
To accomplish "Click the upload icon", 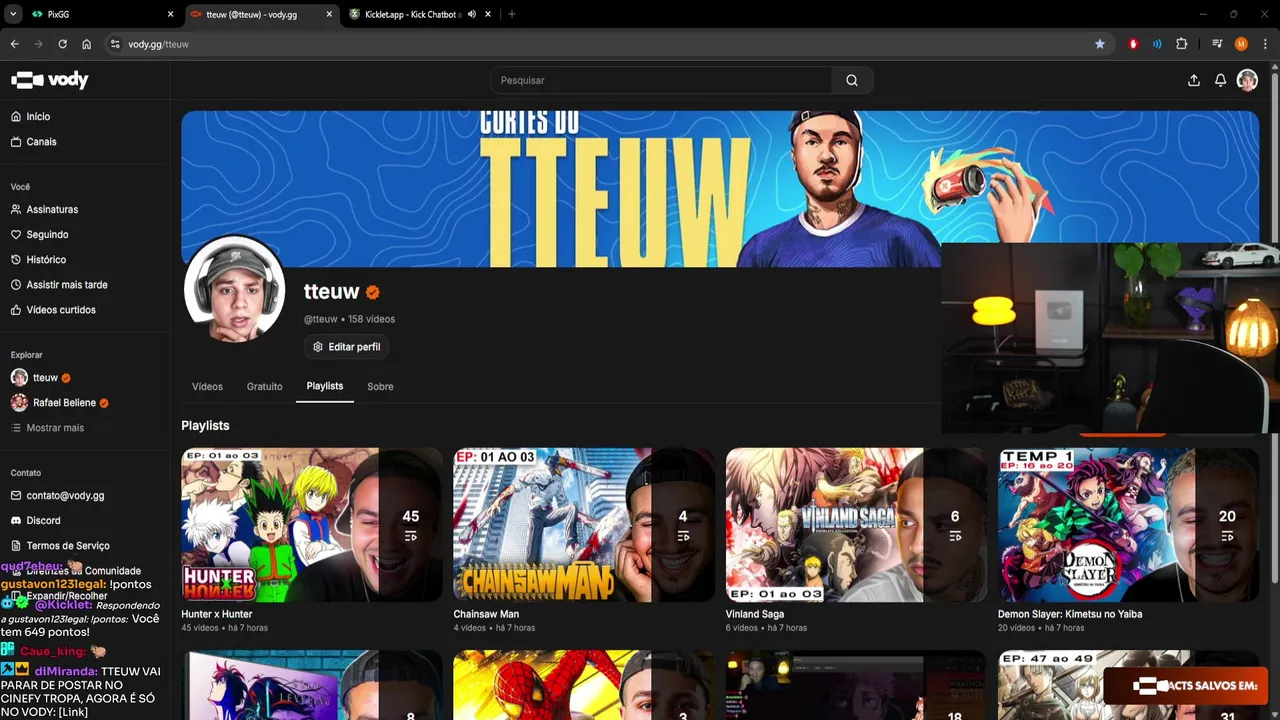I will 1193,80.
